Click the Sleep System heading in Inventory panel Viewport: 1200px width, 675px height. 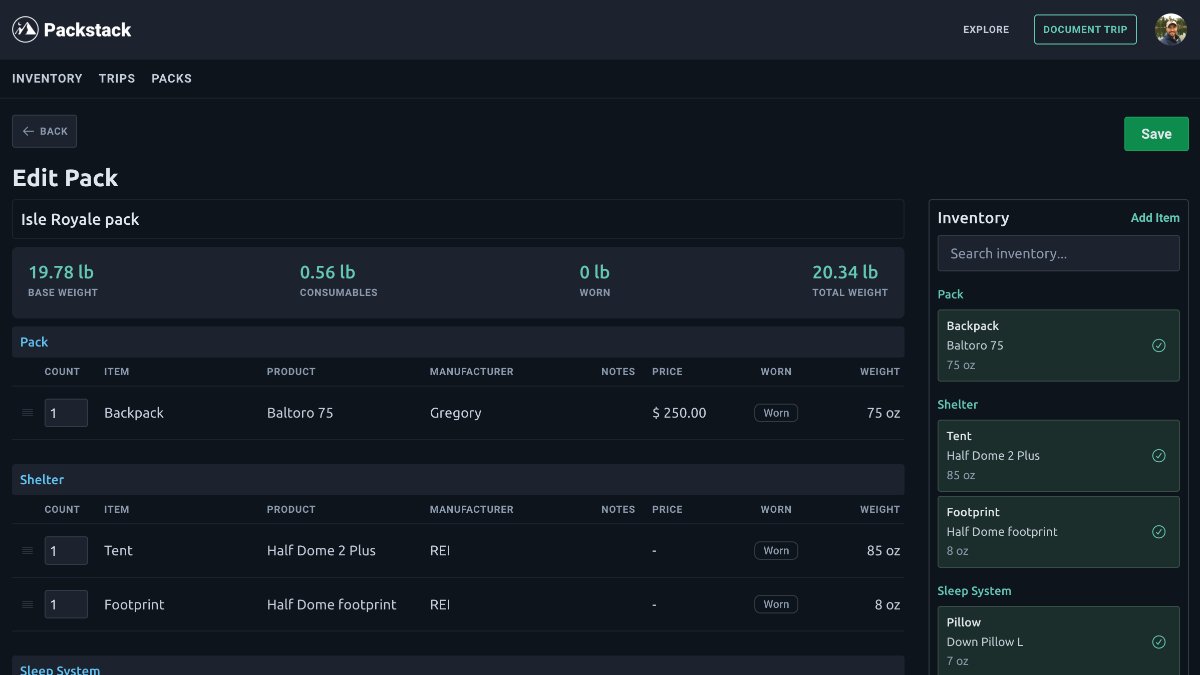[974, 591]
